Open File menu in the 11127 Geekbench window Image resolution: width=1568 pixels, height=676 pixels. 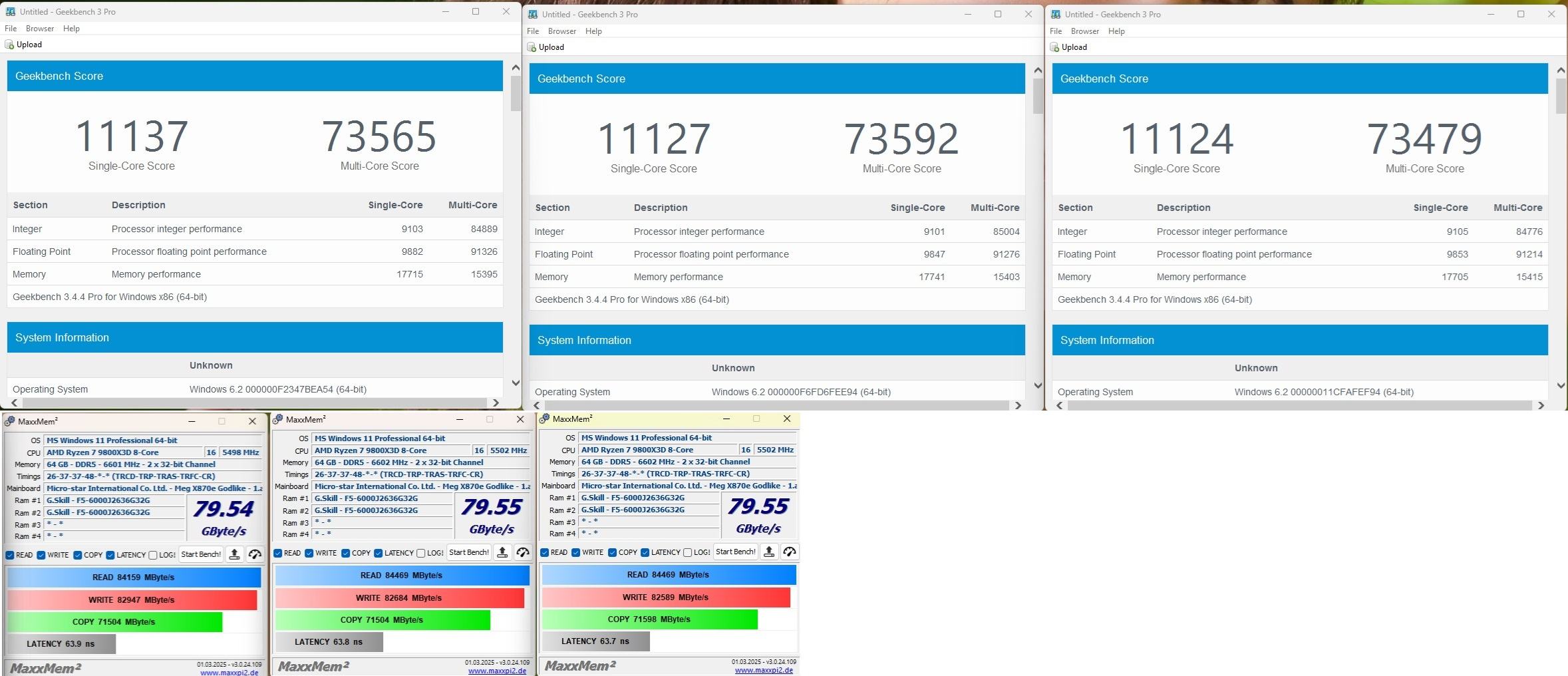(x=533, y=31)
